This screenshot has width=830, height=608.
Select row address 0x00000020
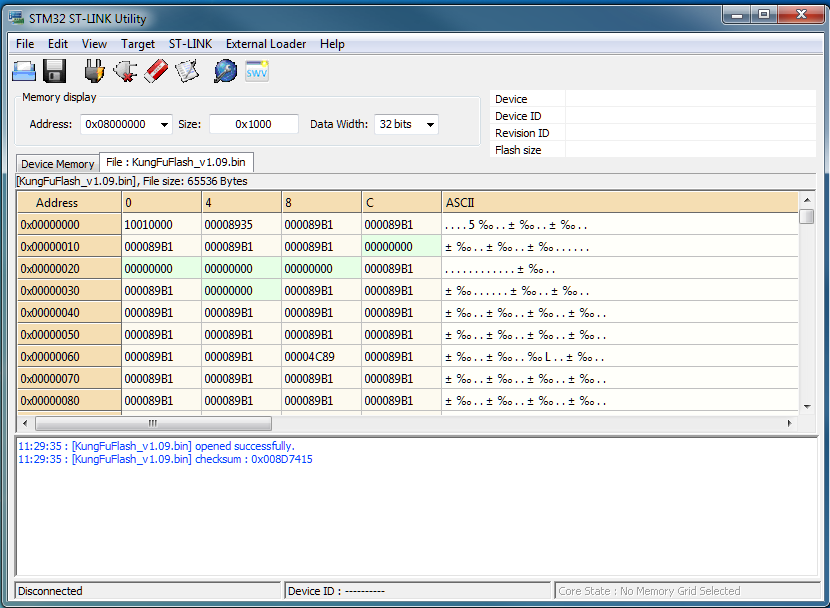pyautogui.click(x=69, y=269)
